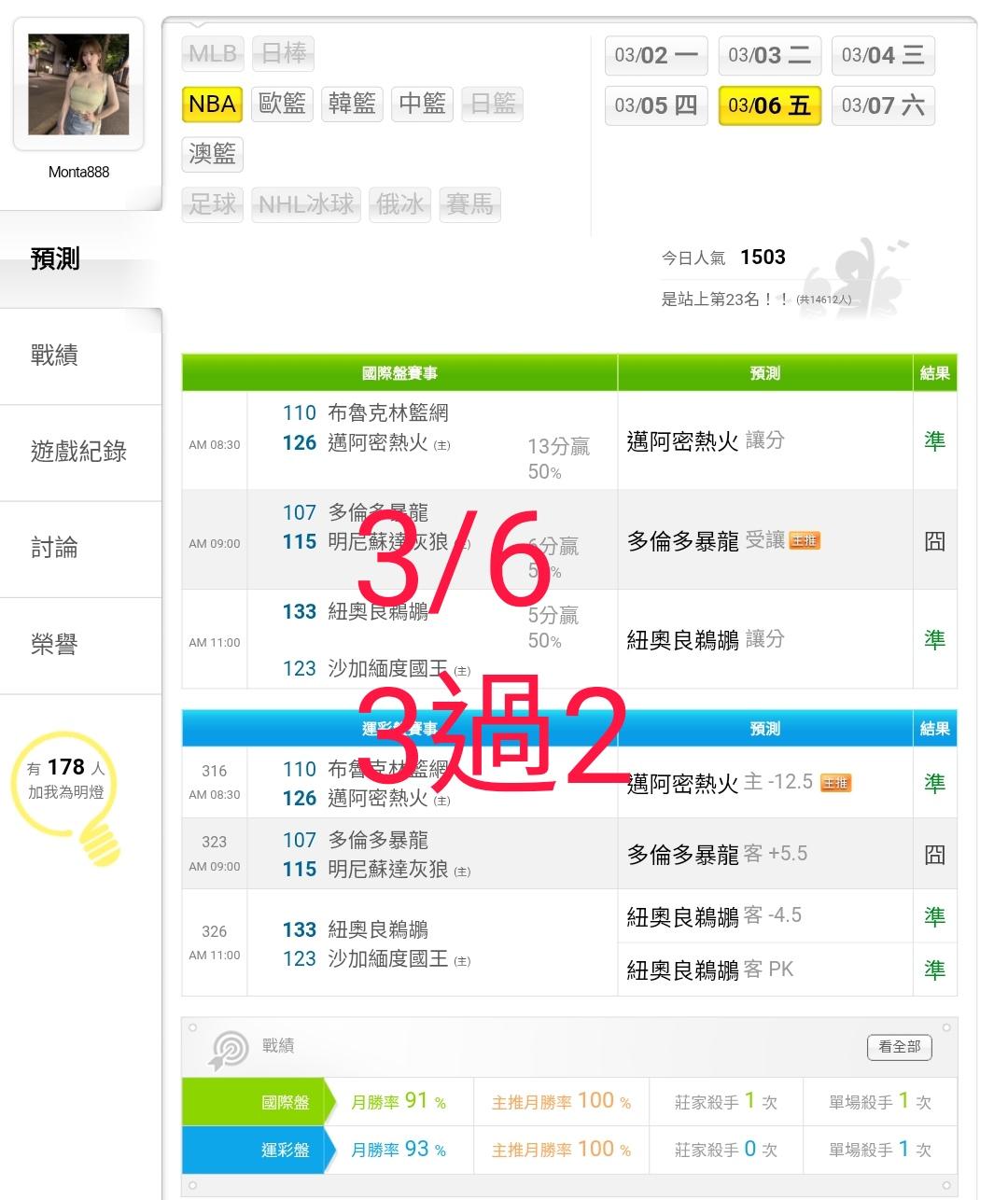Select the NBA league filter
The image size is (1008, 1200).
click(212, 104)
